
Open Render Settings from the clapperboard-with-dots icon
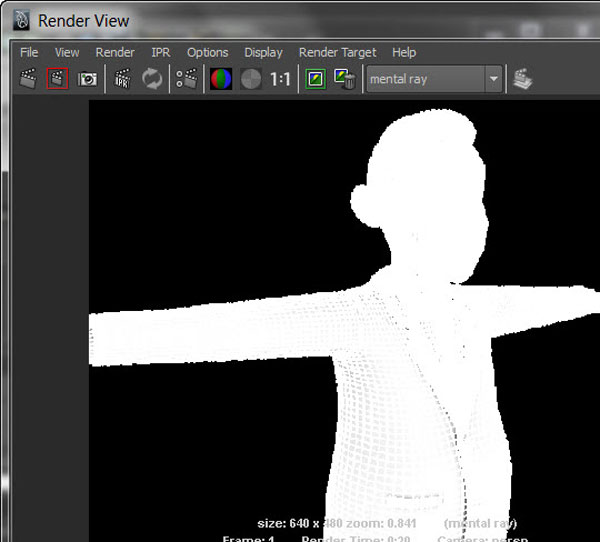[187, 79]
